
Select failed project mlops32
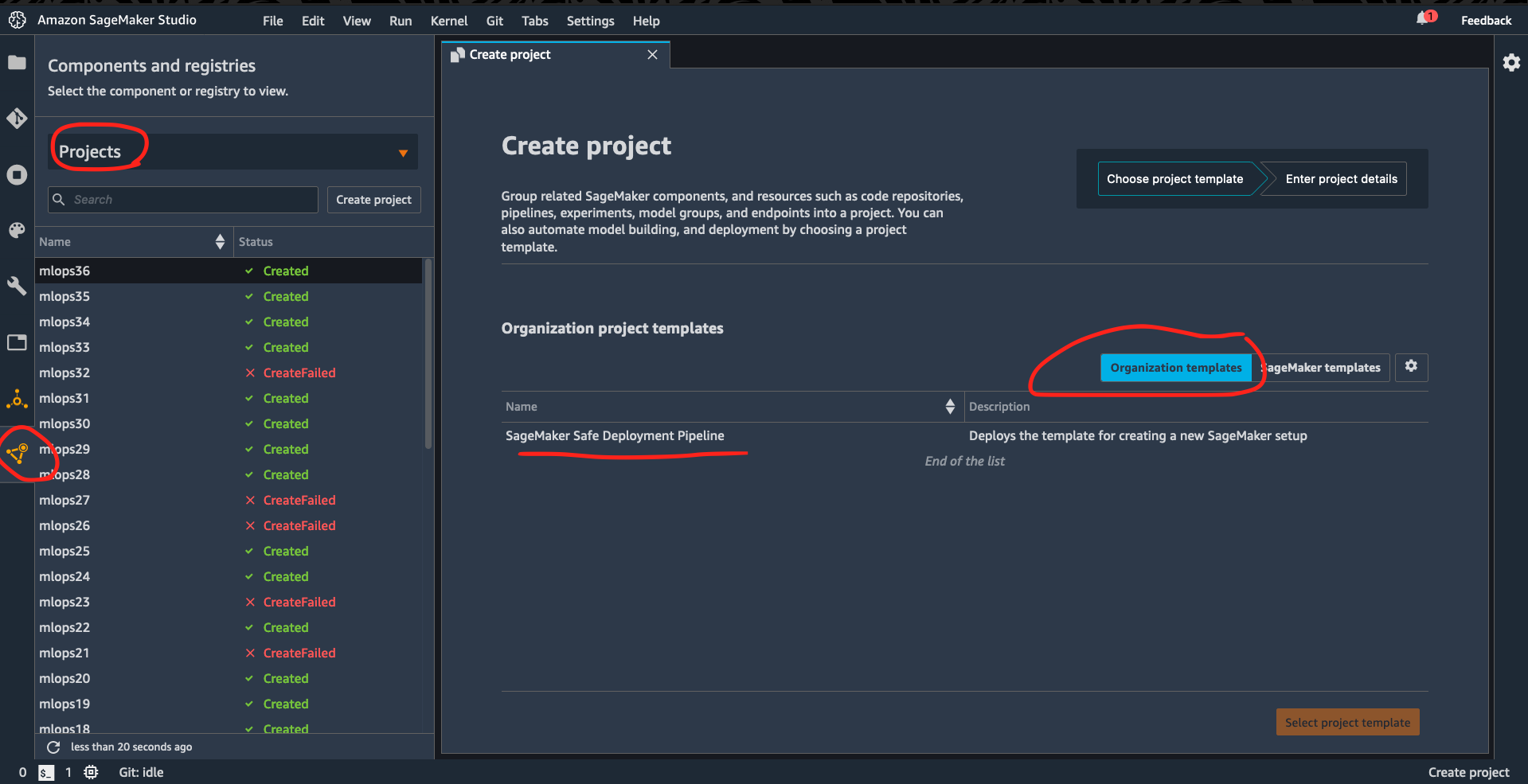pyautogui.click(x=229, y=372)
